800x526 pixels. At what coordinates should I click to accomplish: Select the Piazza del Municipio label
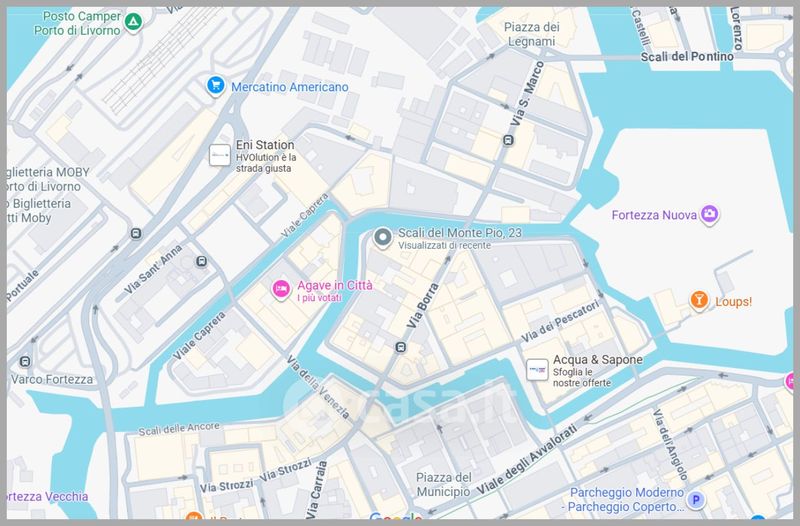[x=443, y=485]
